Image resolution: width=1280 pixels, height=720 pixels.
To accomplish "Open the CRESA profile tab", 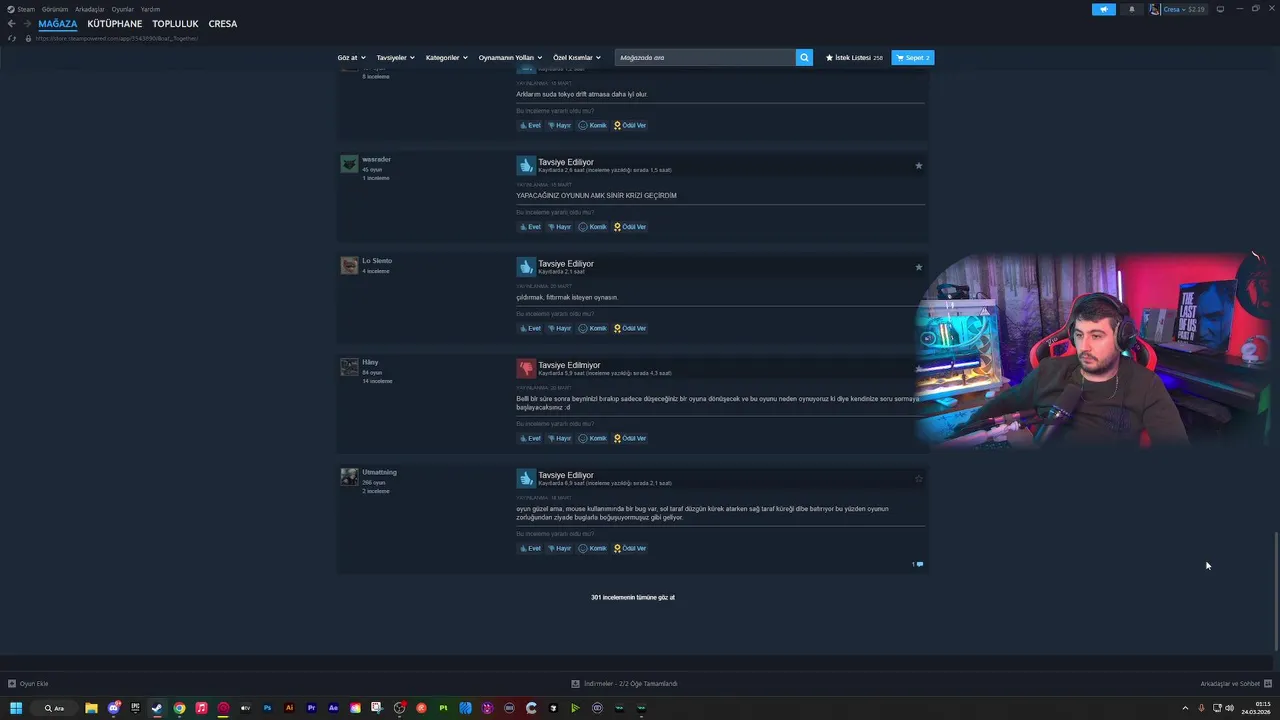I will [x=223, y=24].
